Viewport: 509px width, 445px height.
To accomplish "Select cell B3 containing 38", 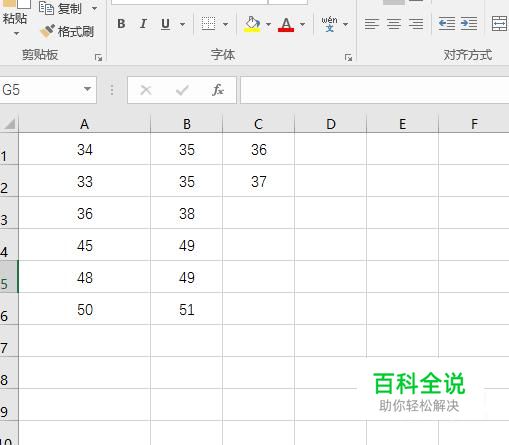I will [x=187, y=213].
